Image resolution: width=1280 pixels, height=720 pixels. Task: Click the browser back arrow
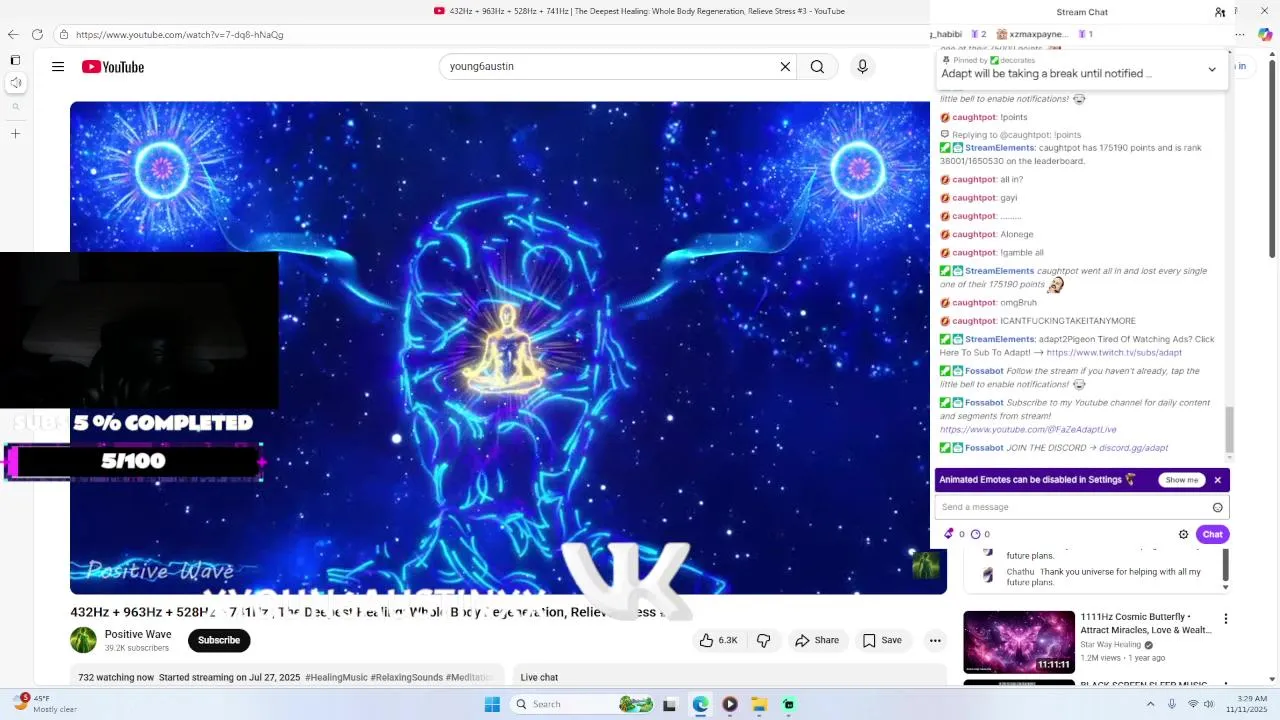point(13,34)
